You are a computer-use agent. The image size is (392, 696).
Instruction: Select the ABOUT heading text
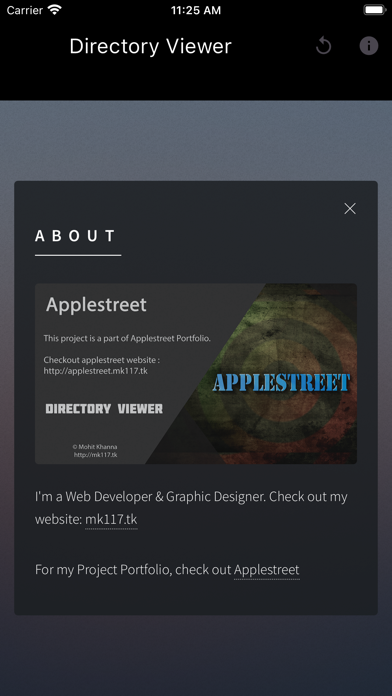75,236
